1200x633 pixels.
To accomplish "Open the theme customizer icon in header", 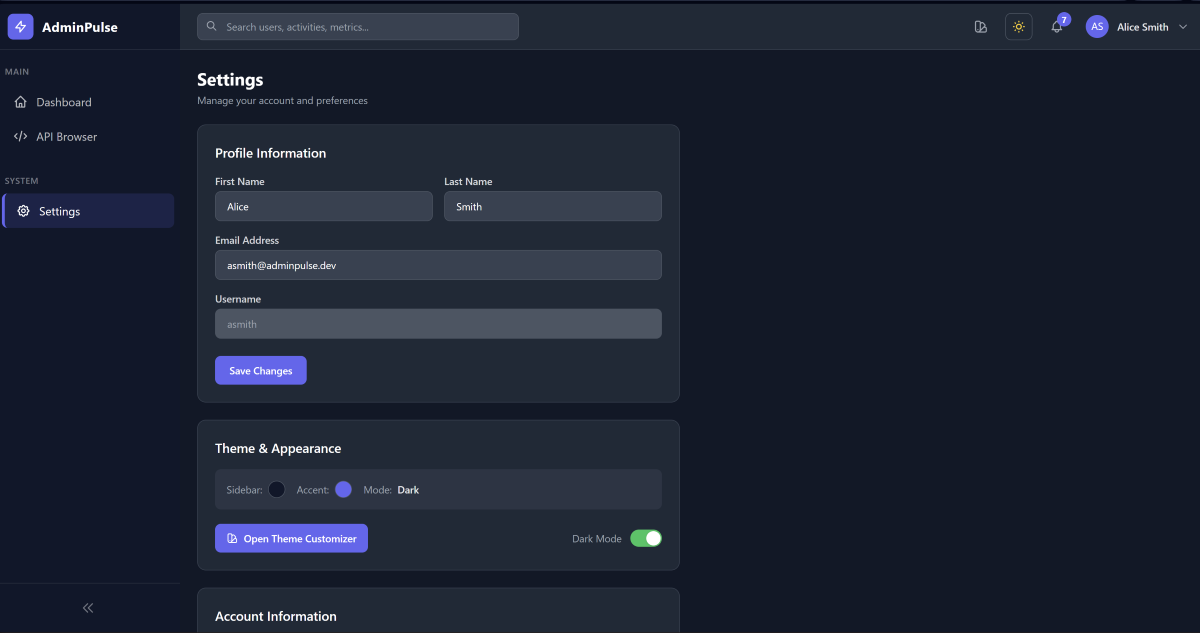I will [x=980, y=27].
